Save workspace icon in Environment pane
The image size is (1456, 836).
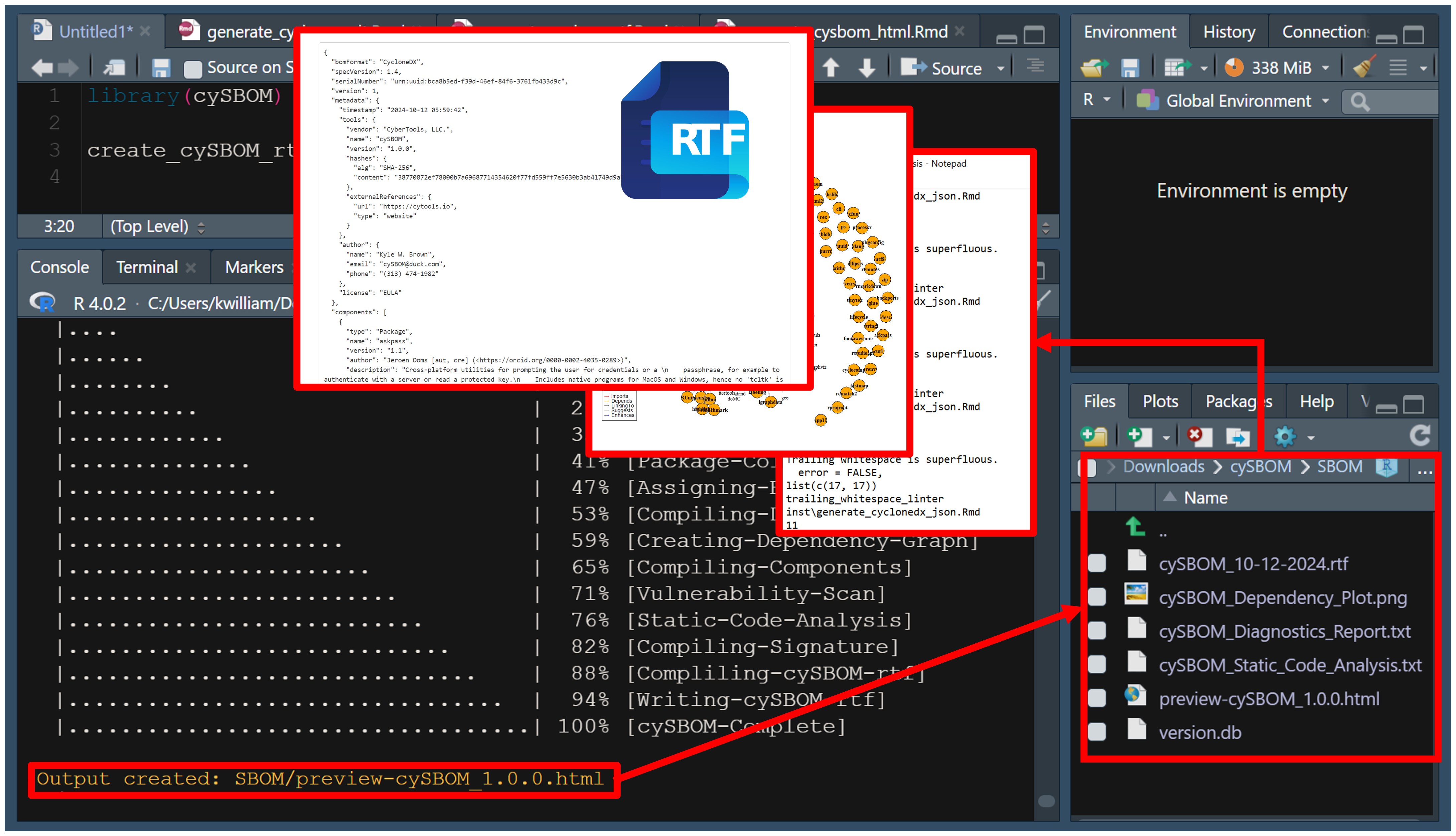click(x=1130, y=68)
